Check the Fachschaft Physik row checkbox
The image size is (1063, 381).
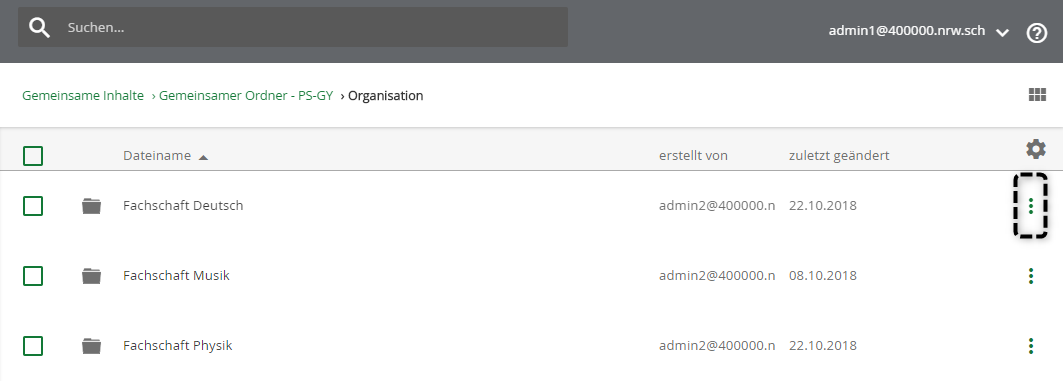(33, 346)
